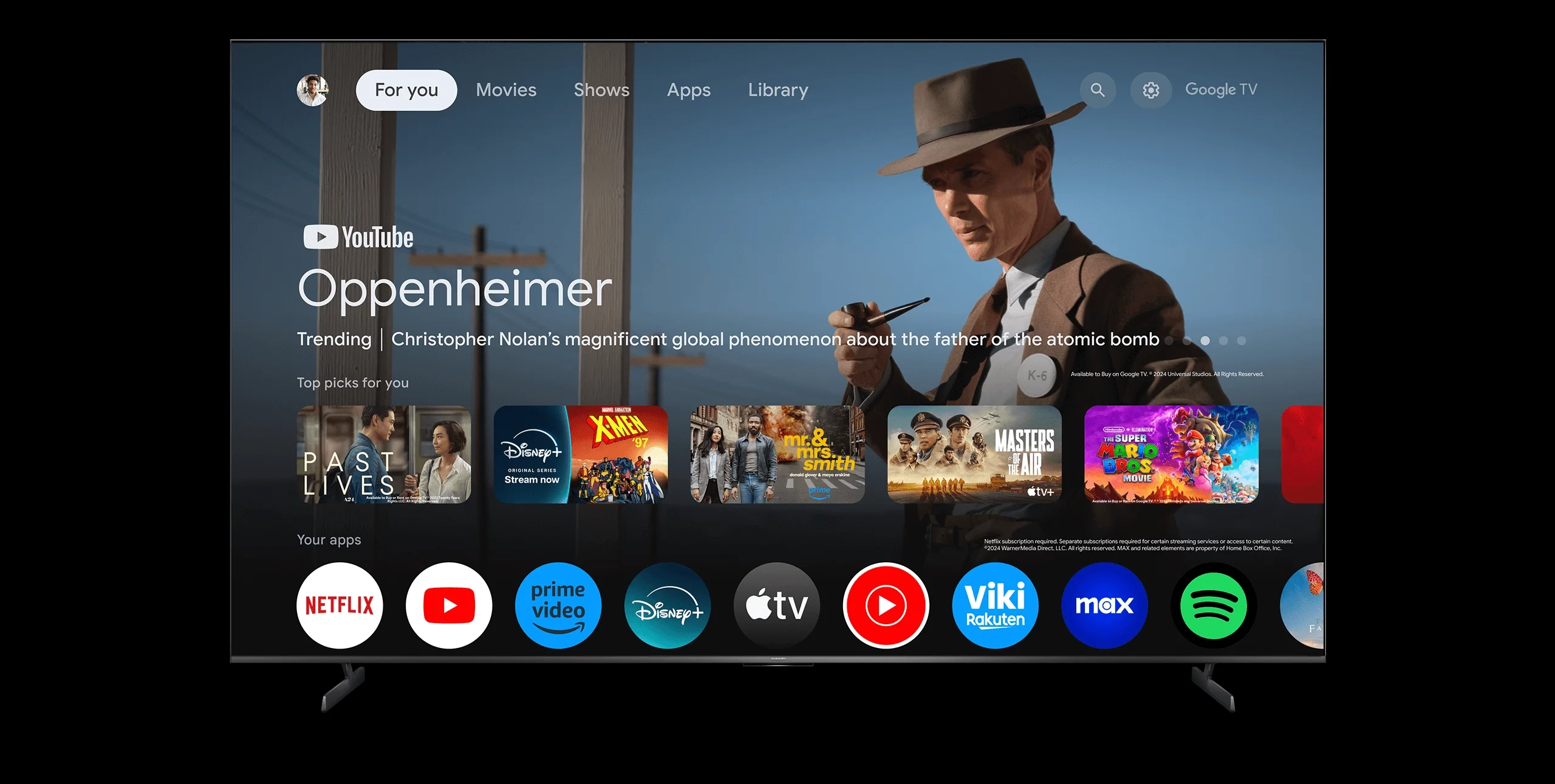The width and height of the screenshot is (1555, 784).
Task: Select the For You tab
Action: pyautogui.click(x=405, y=89)
